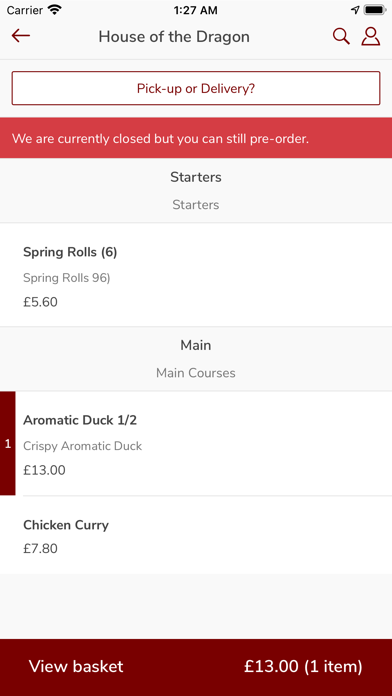Tap the back arrow icon

point(21,36)
